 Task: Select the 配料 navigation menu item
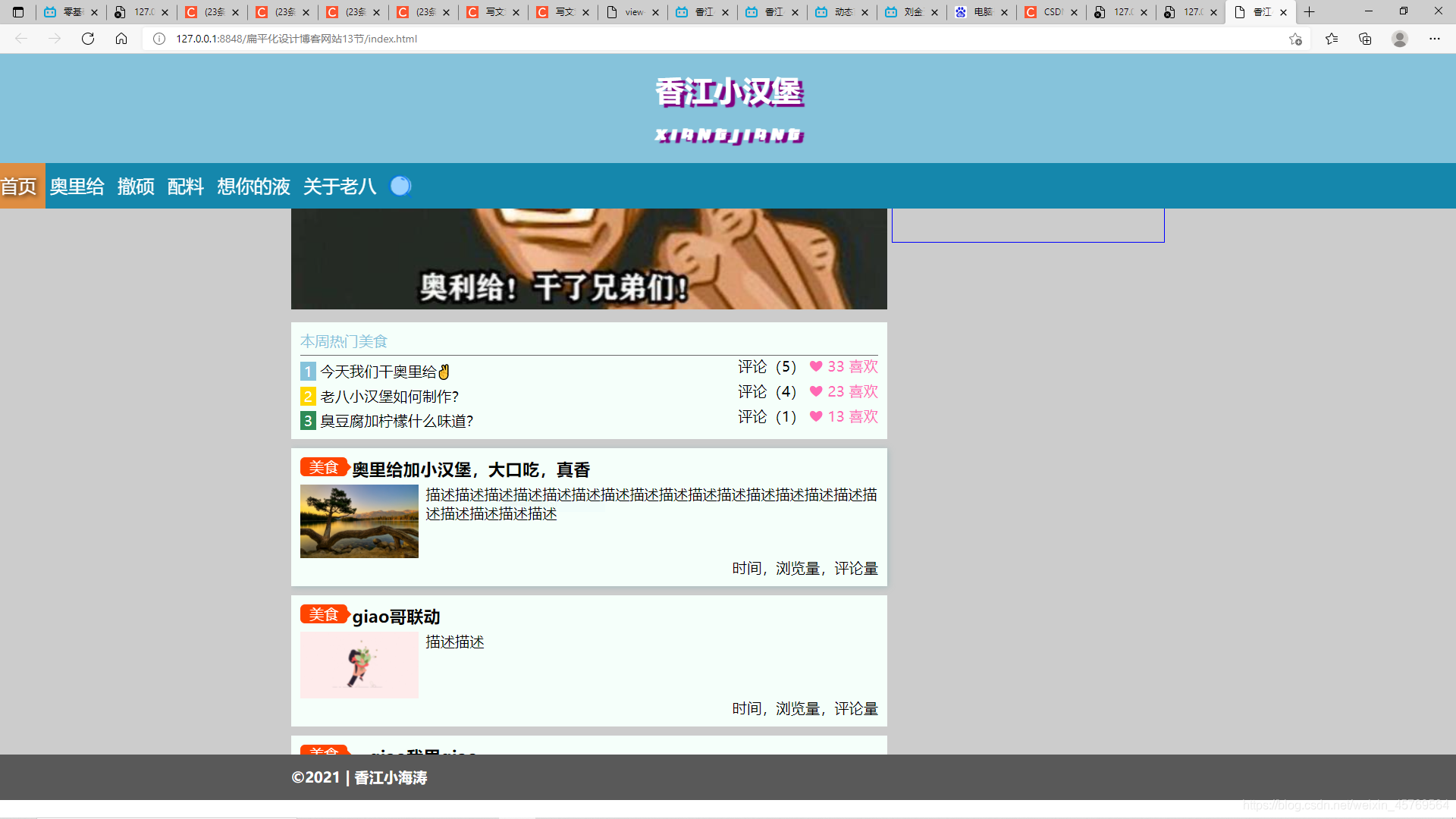pyautogui.click(x=185, y=186)
